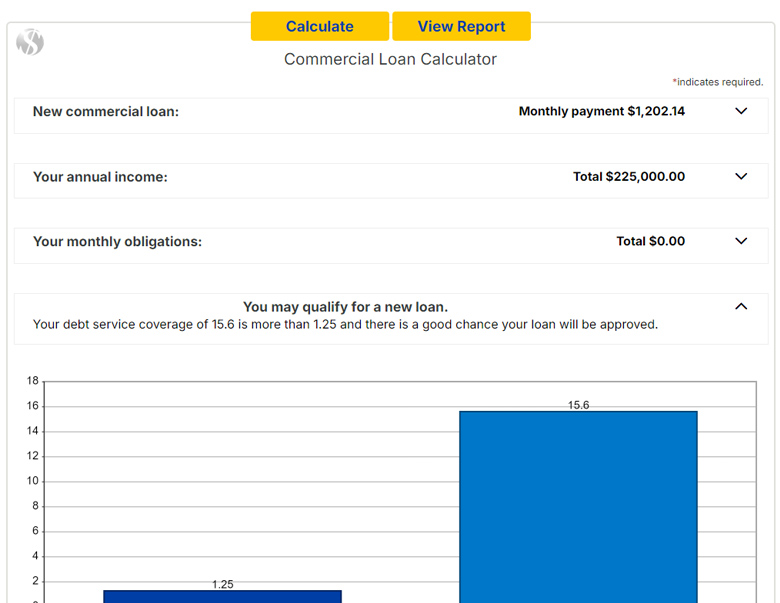
Task: Expand the New commercial loan section chevron
Action: [x=741, y=111]
